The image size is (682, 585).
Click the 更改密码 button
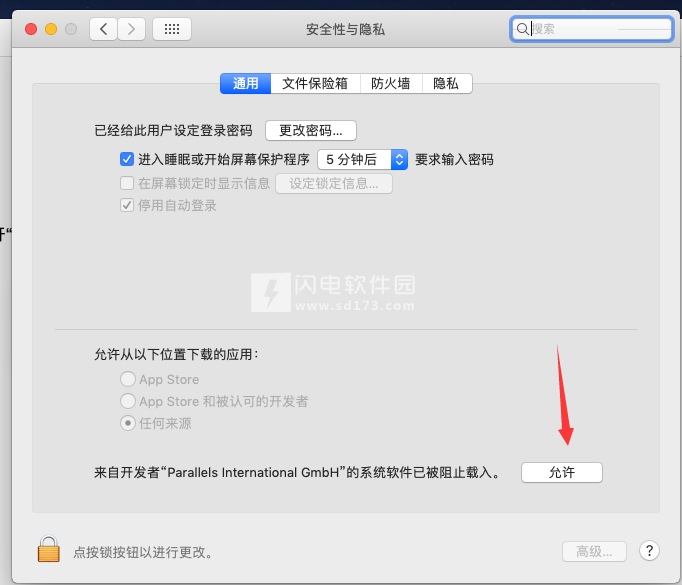(x=311, y=130)
